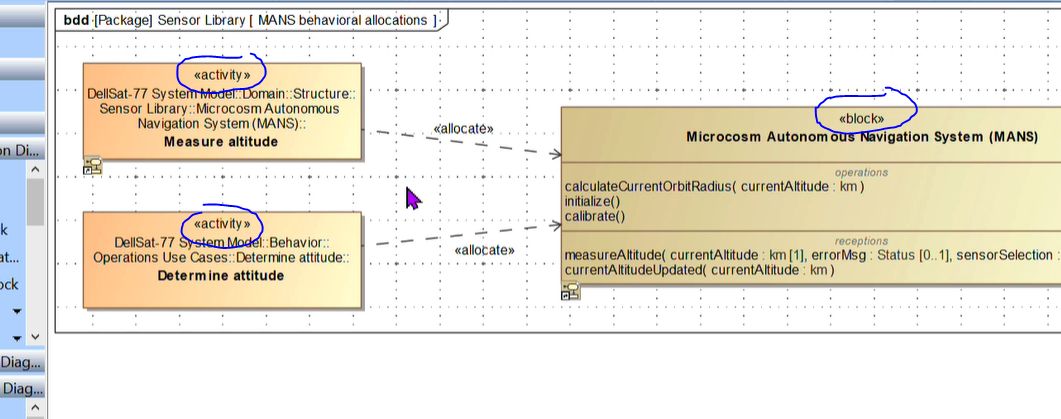1061x419 pixels.
Task: Click the 'Operations Use Cases::Determine attitude::' qualified name
Action: click(x=221, y=257)
